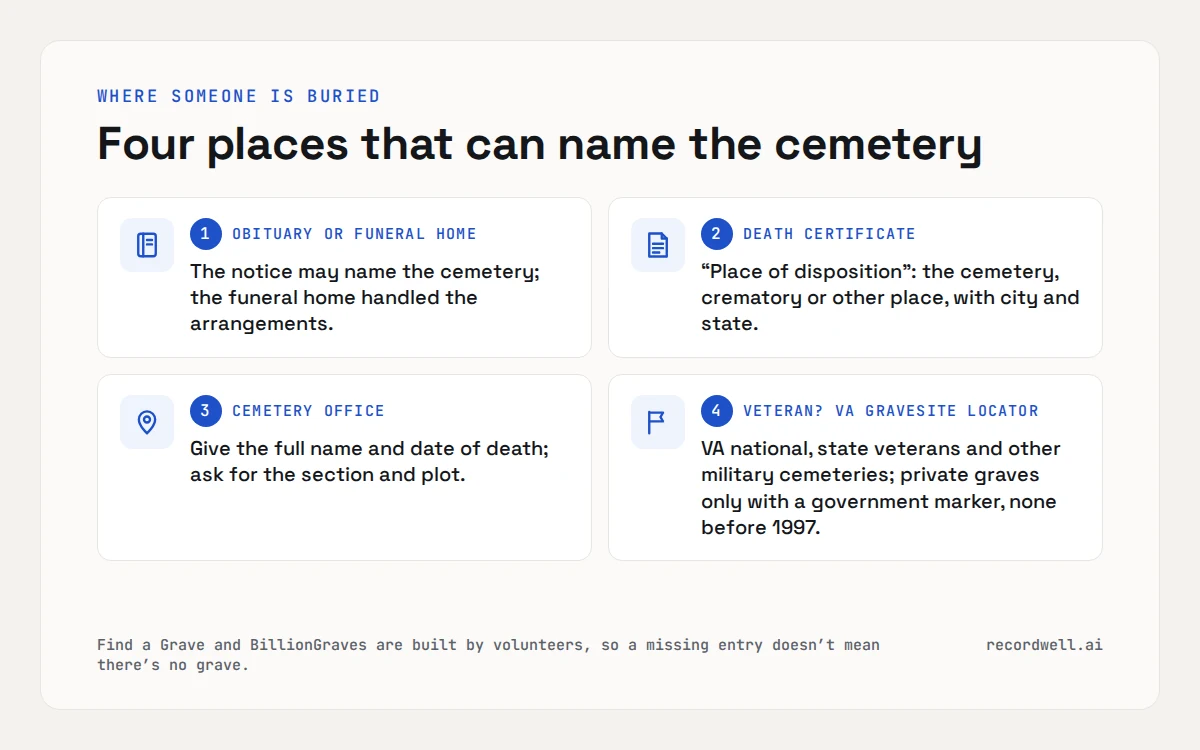Image resolution: width=1200 pixels, height=750 pixels.
Task: Select the "OBITUARY OR FUNERAL HOME" heading
Action: (354, 234)
